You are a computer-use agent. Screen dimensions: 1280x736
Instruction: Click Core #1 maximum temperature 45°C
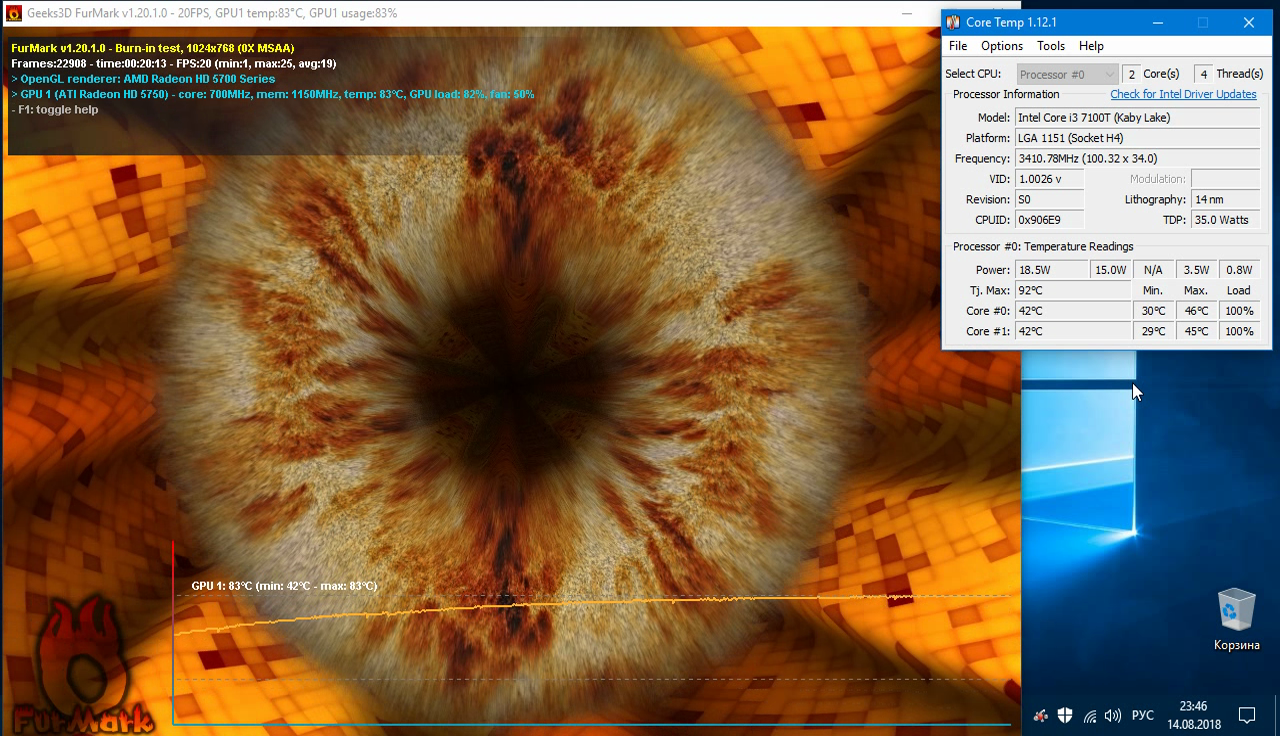[1196, 331]
